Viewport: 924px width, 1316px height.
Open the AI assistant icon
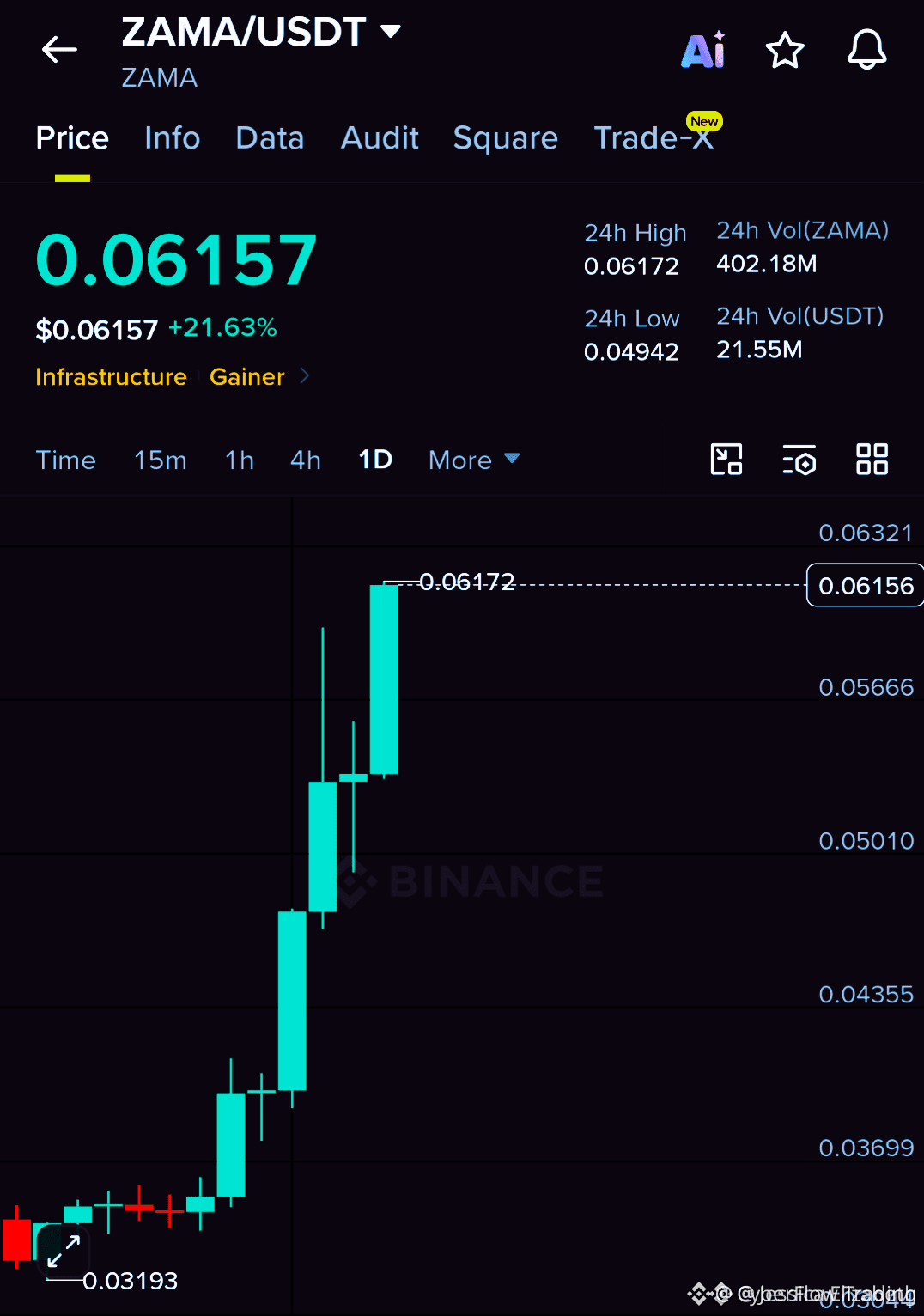pos(703,50)
